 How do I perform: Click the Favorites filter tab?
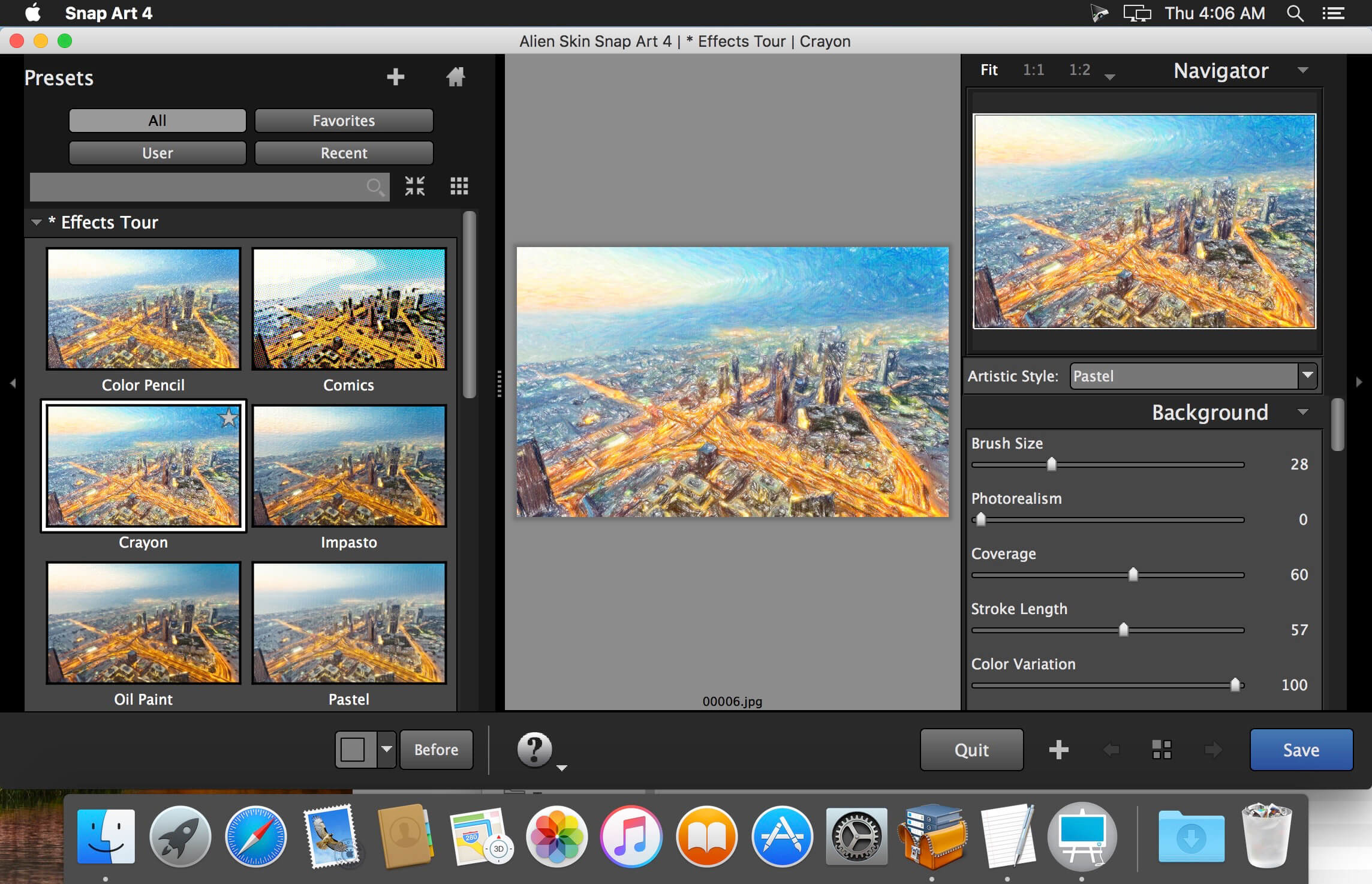pyautogui.click(x=343, y=120)
